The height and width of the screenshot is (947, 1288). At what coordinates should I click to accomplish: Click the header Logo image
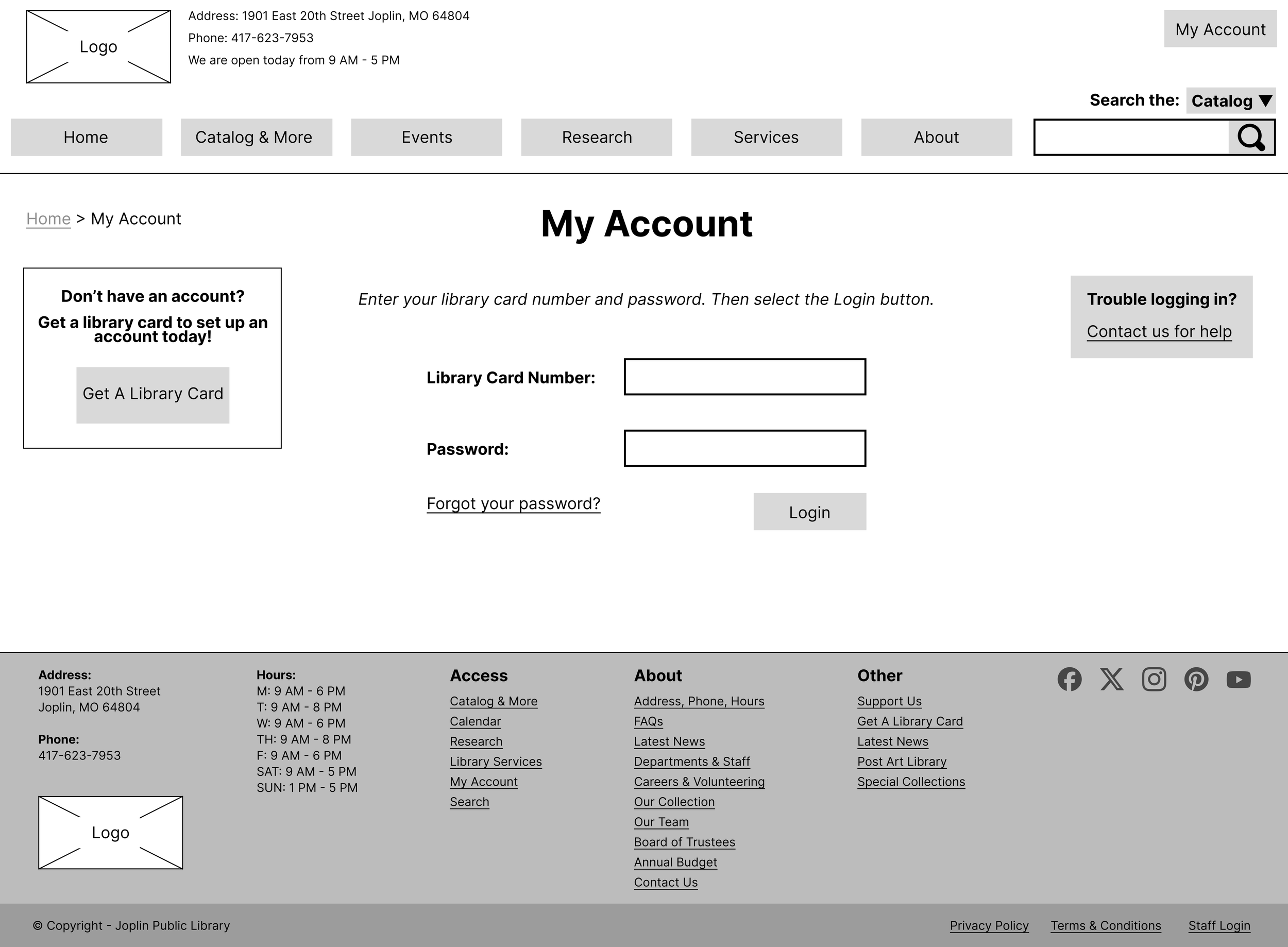[x=98, y=46]
